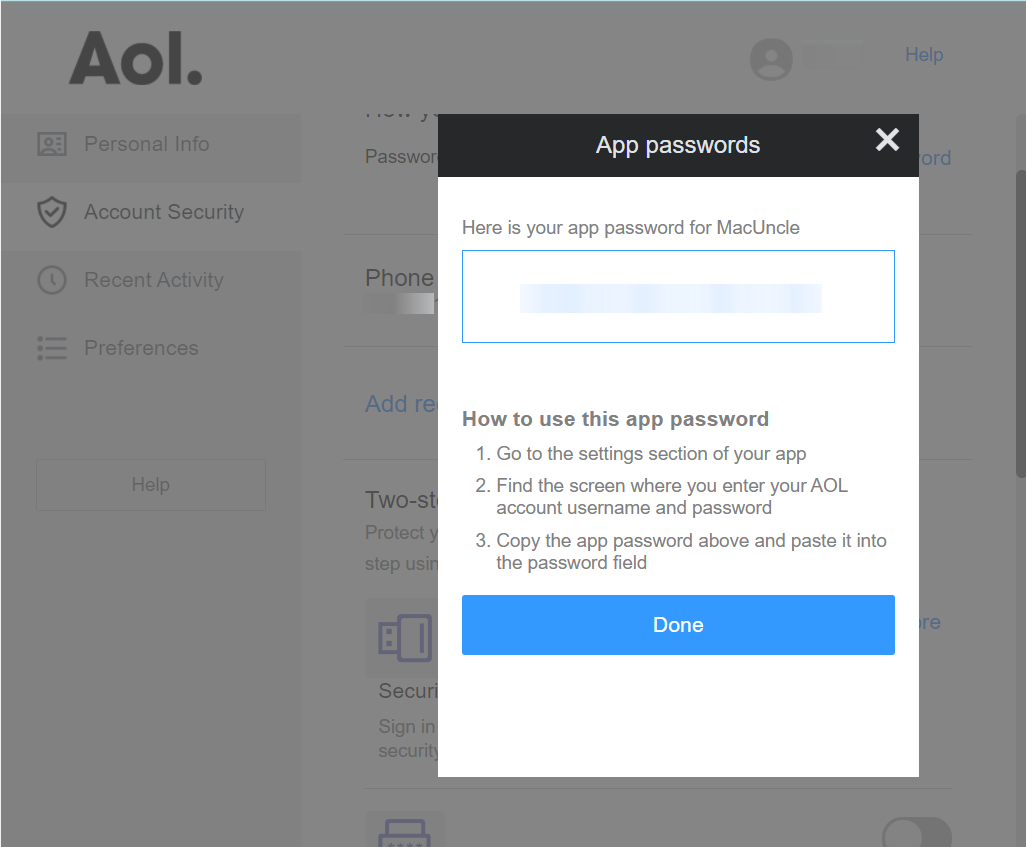
Task: Click the icon below the security key
Action: pyautogui.click(x=404, y=831)
